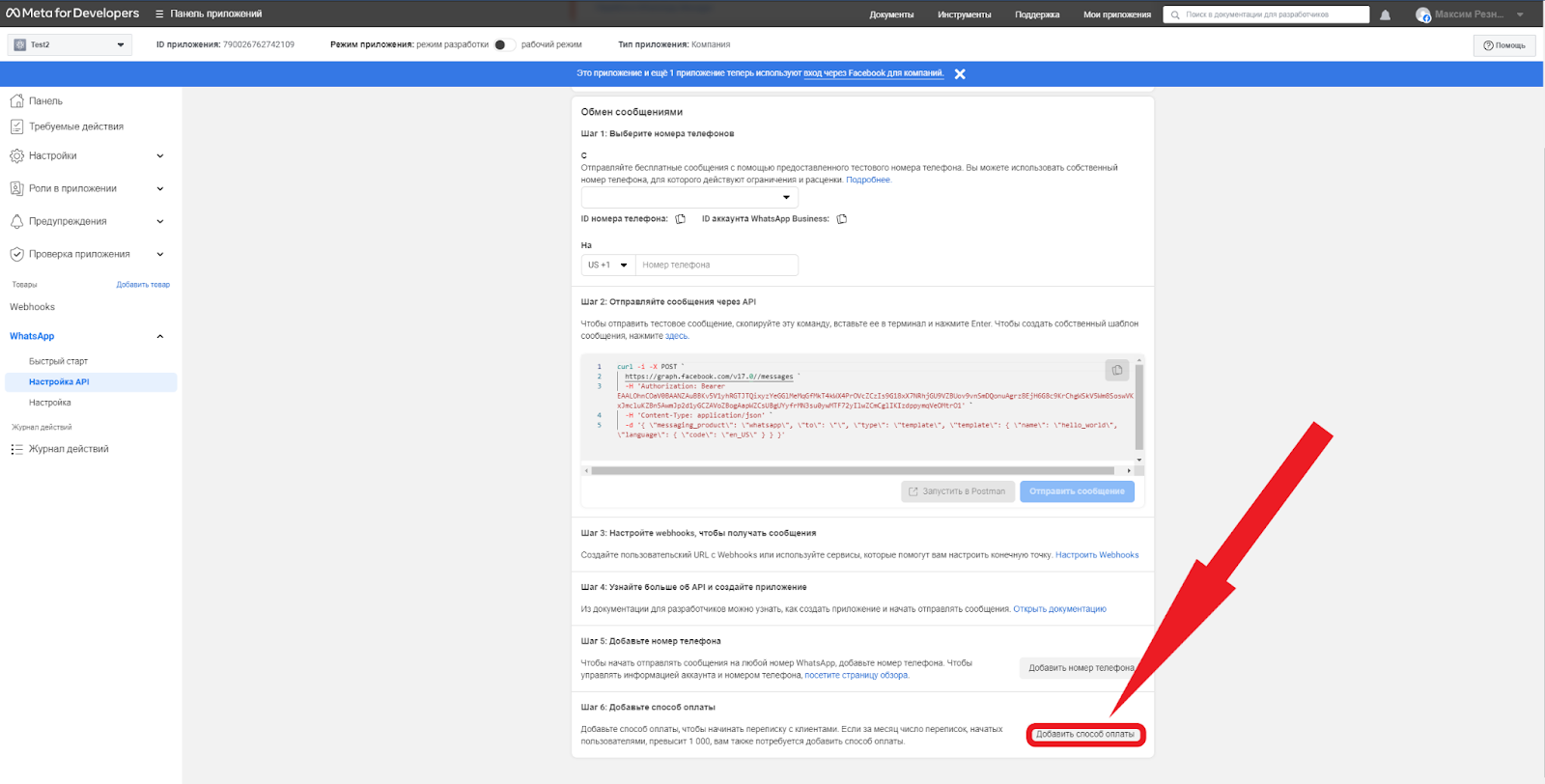Follow the Facebook login for companies link
The height and width of the screenshot is (784, 1545).
(873, 73)
